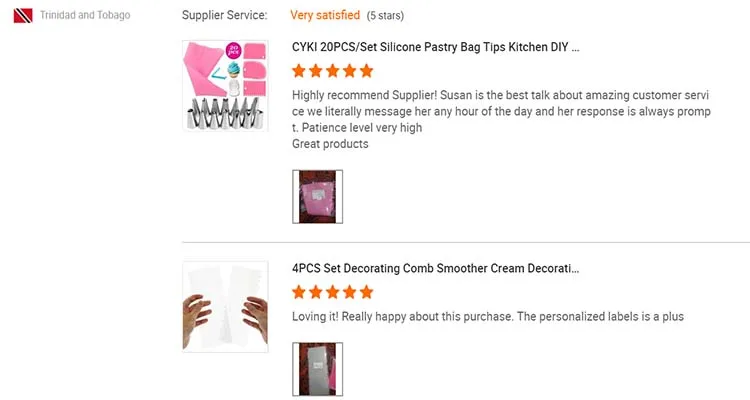Click the fifth star of the Decorating Comb review

pos(366,292)
